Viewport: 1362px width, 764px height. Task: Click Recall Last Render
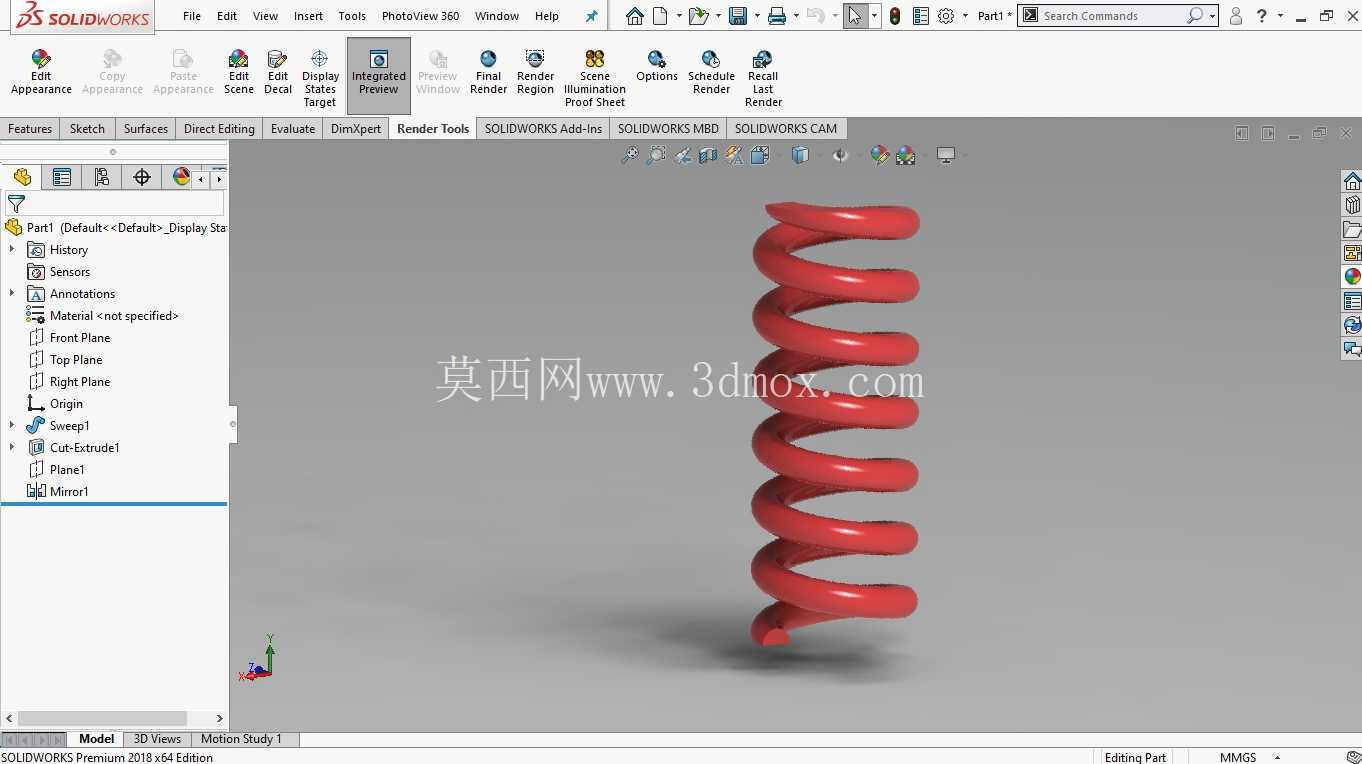[763, 78]
